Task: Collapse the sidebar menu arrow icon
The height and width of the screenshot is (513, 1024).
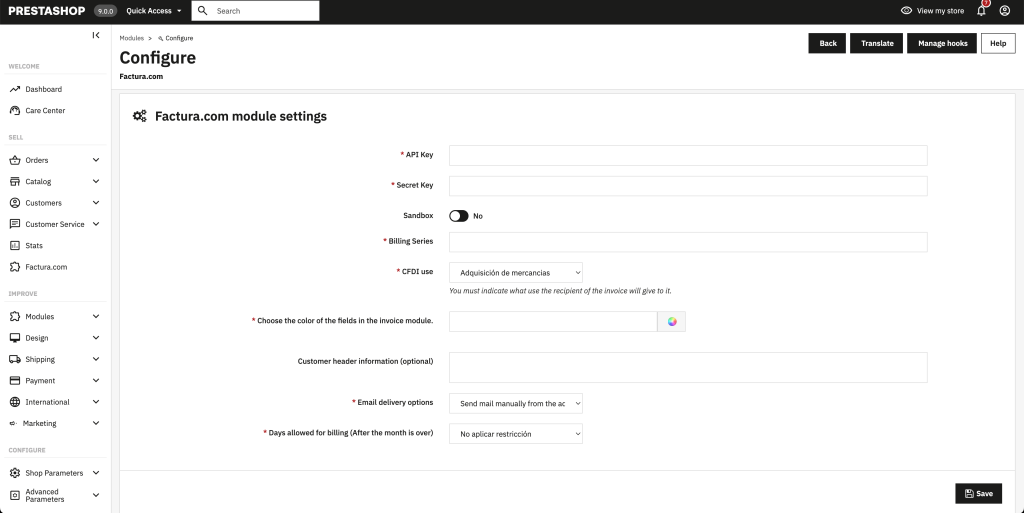Action: (x=96, y=35)
